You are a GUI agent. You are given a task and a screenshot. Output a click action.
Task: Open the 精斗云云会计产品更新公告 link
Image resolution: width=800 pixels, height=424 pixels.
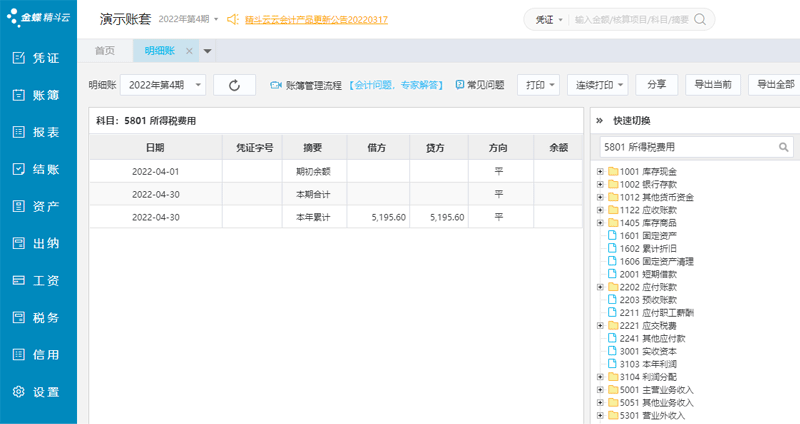click(316, 20)
